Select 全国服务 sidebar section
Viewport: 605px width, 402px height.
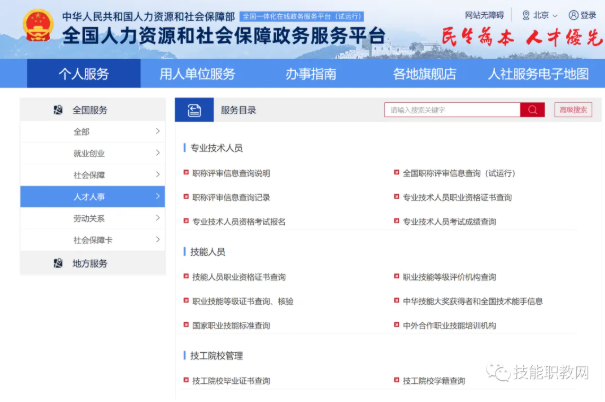click(x=93, y=110)
